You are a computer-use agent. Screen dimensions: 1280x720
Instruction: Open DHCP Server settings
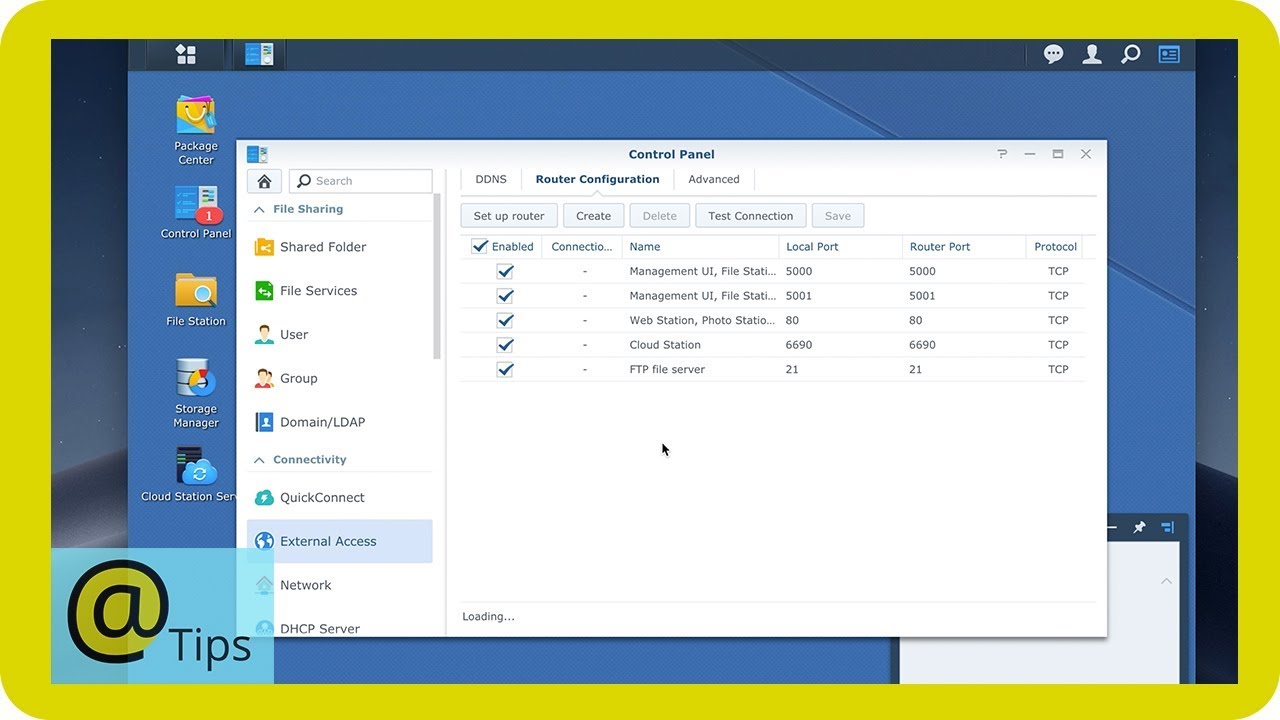tap(320, 629)
